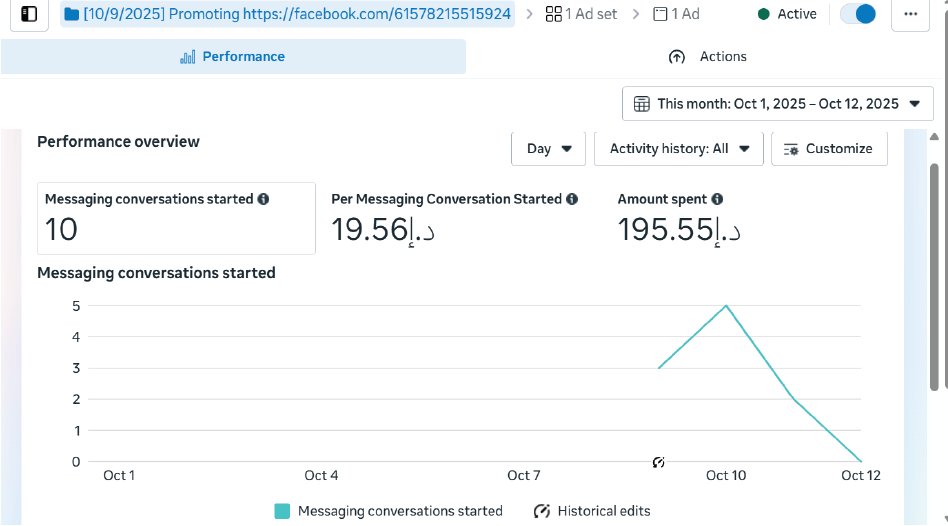The width and height of the screenshot is (948, 526).
Task: Switch to the Performance tab
Action: pyautogui.click(x=233, y=57)
